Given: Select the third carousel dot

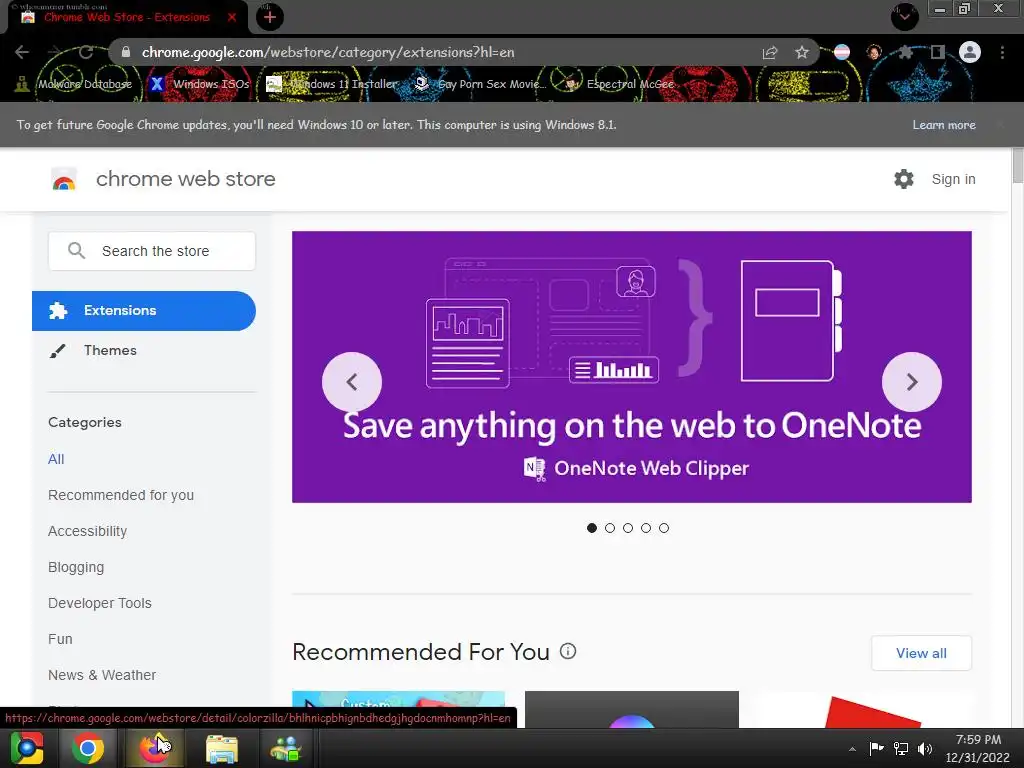Looking at the screenshot, I should coord(628,528).
